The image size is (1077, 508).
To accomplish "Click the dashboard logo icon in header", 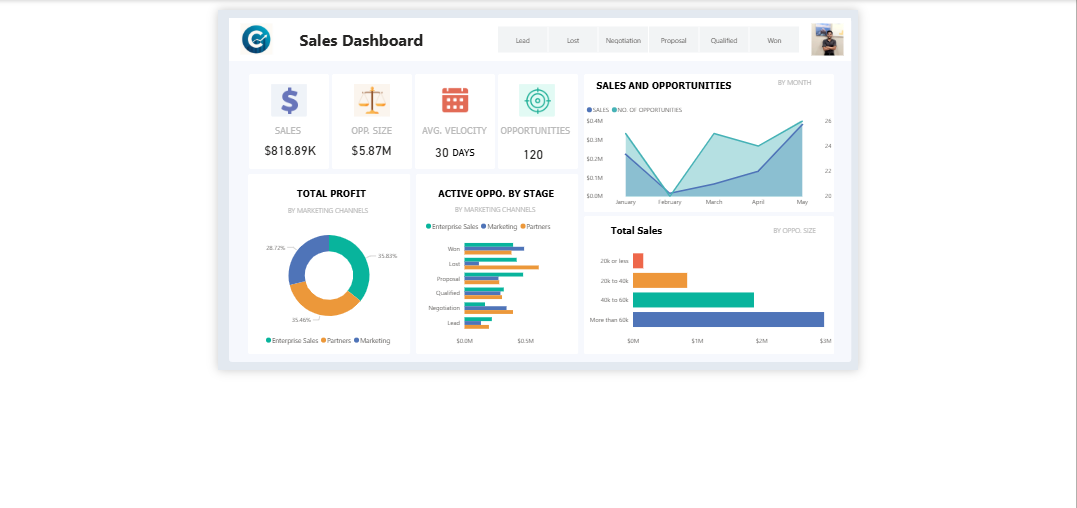I will tap(256, 40).
